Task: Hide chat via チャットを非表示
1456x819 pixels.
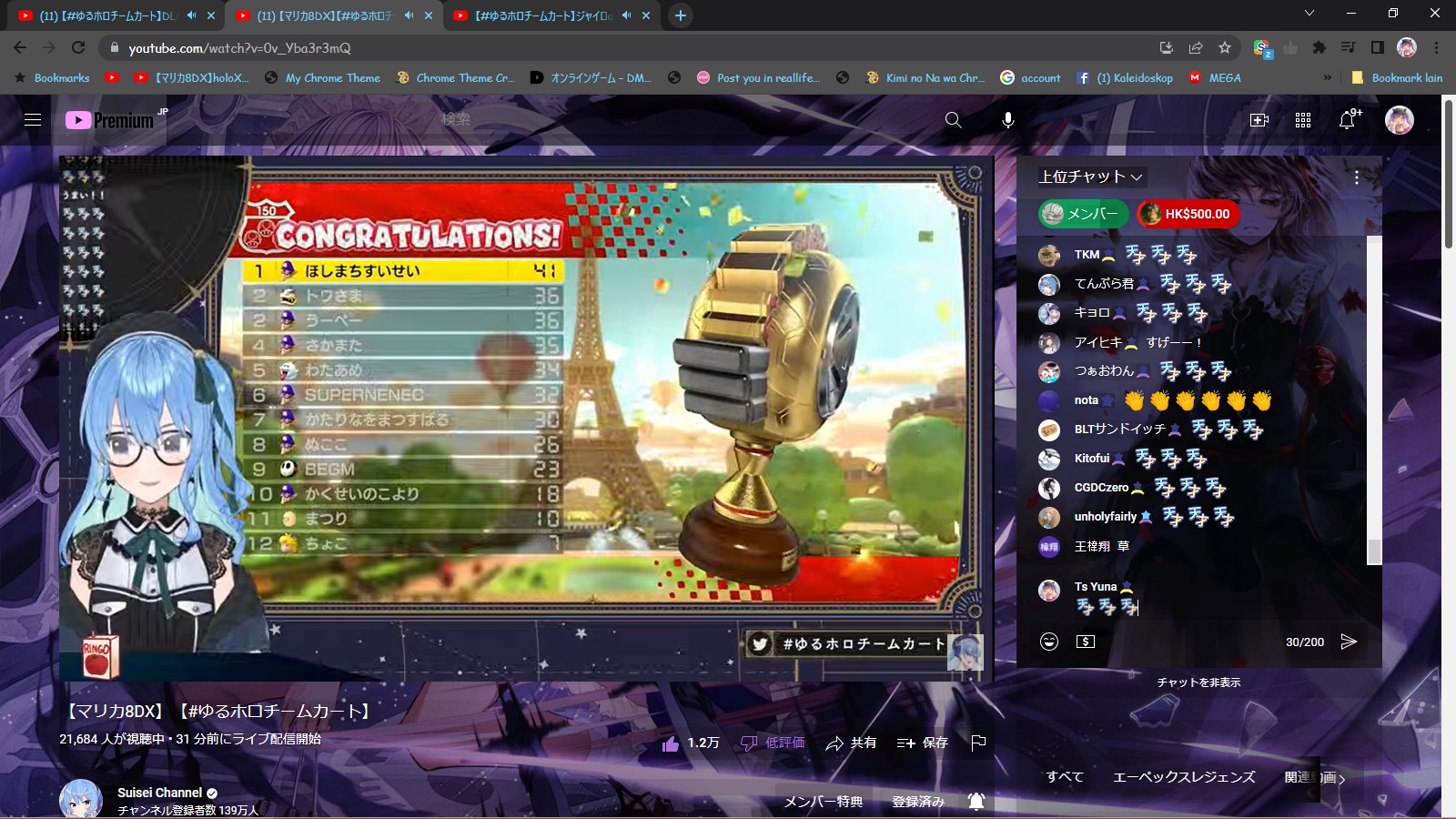Action: pyautogui.click(x=1198, y=682)
